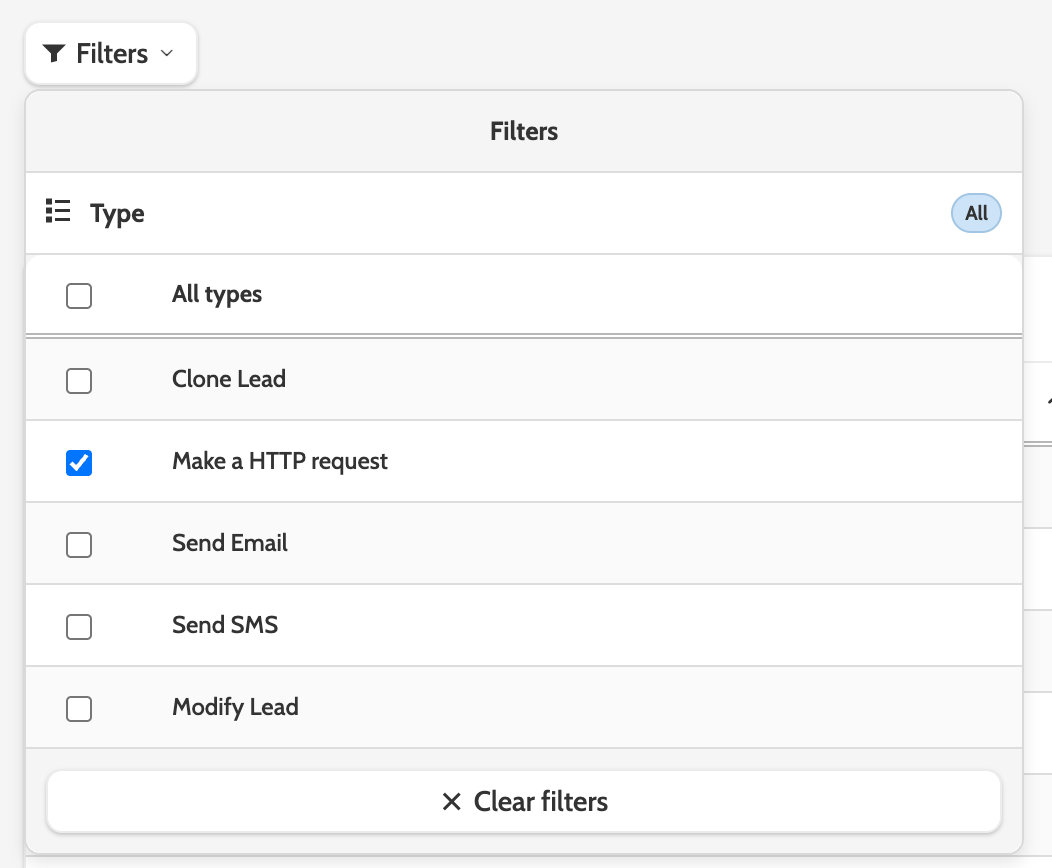The width and height of the screenshot is (1052, 868).
Task: Collapse the Filters dropdown chevron
Action: tap(167, 53)
